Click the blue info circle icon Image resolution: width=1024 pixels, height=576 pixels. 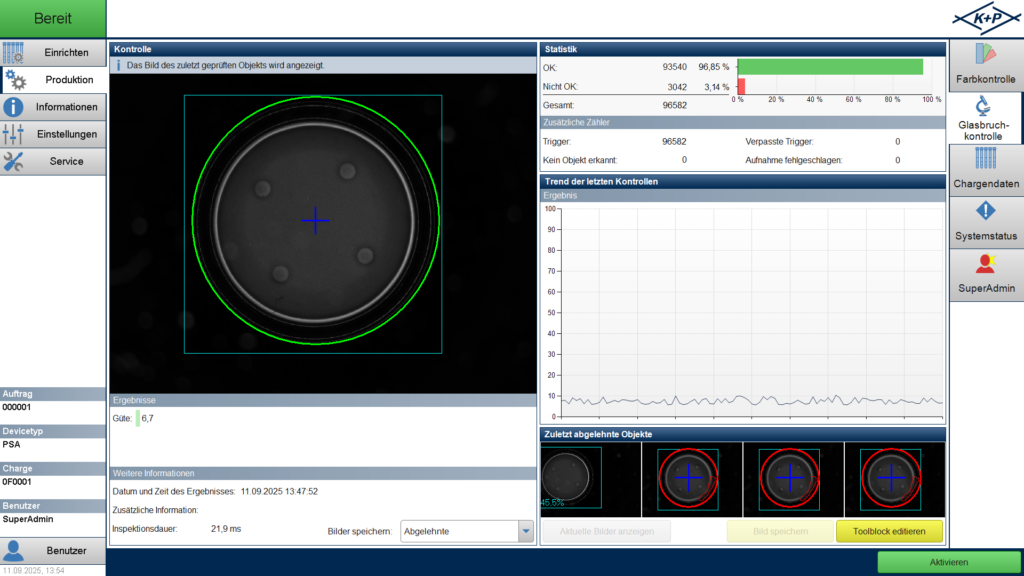[13, 107]
